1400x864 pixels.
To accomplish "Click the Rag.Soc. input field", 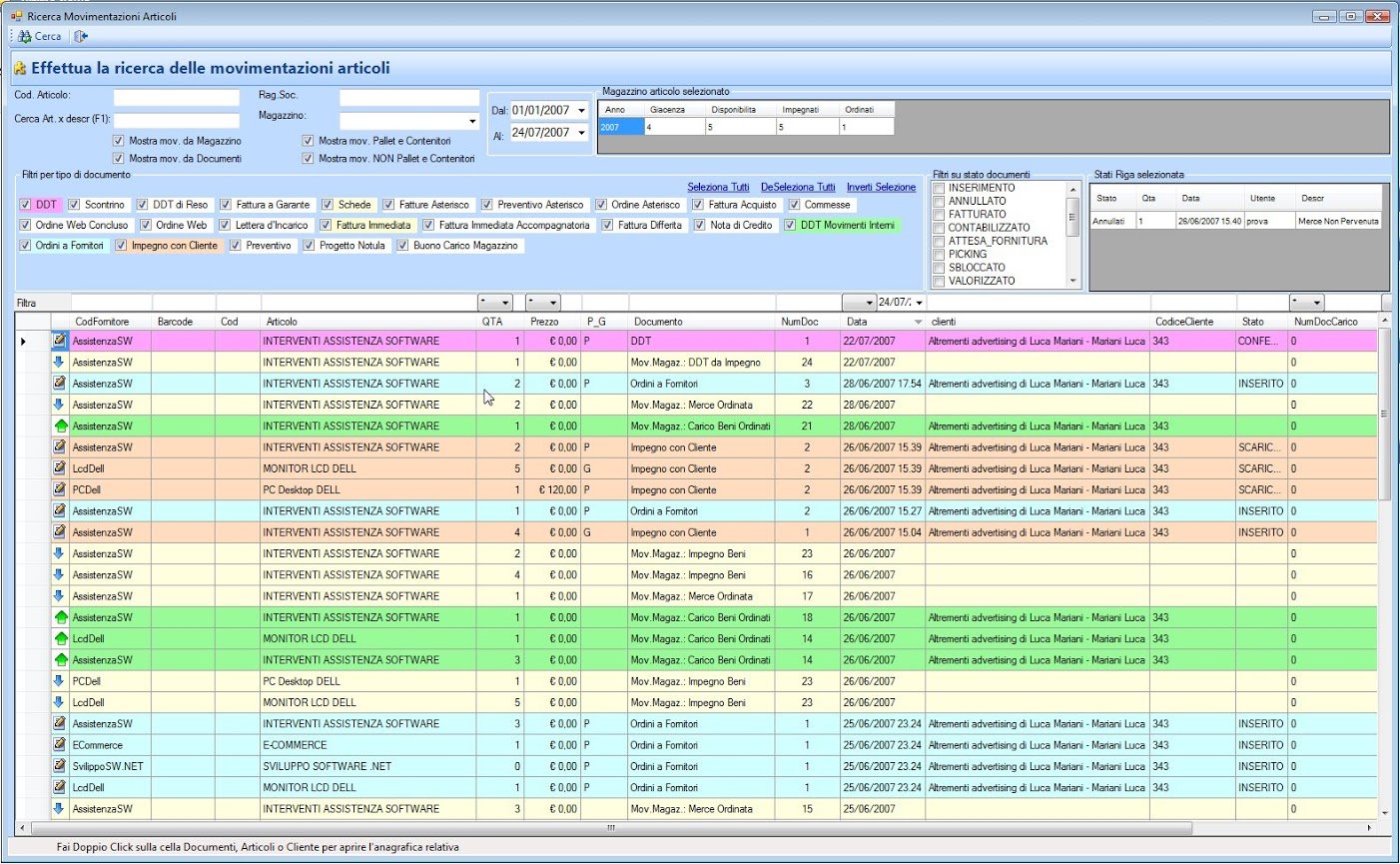I will pyautogui.click(x=409, y=98).
